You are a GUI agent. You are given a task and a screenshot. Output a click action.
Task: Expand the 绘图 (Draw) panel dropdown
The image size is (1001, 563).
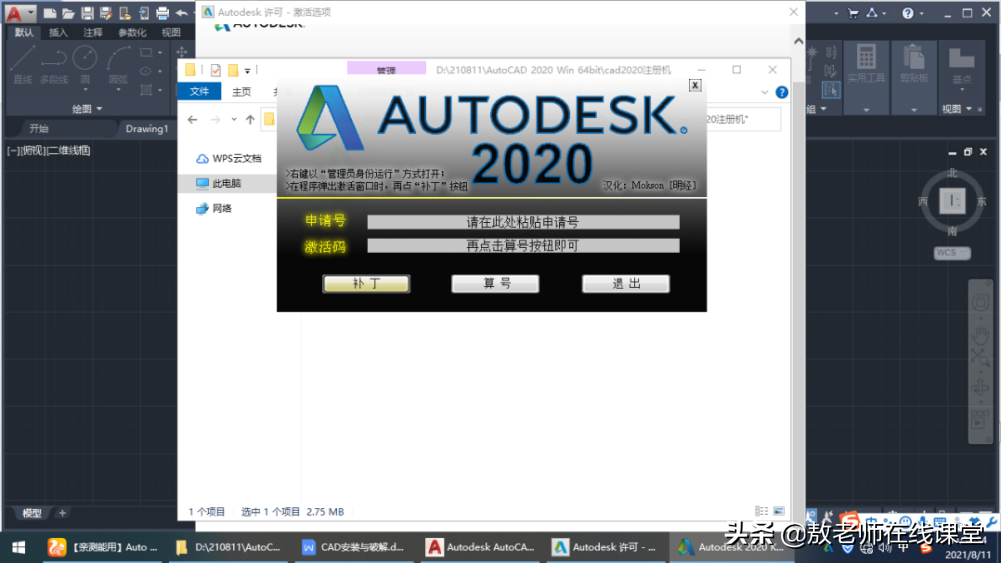87,109
